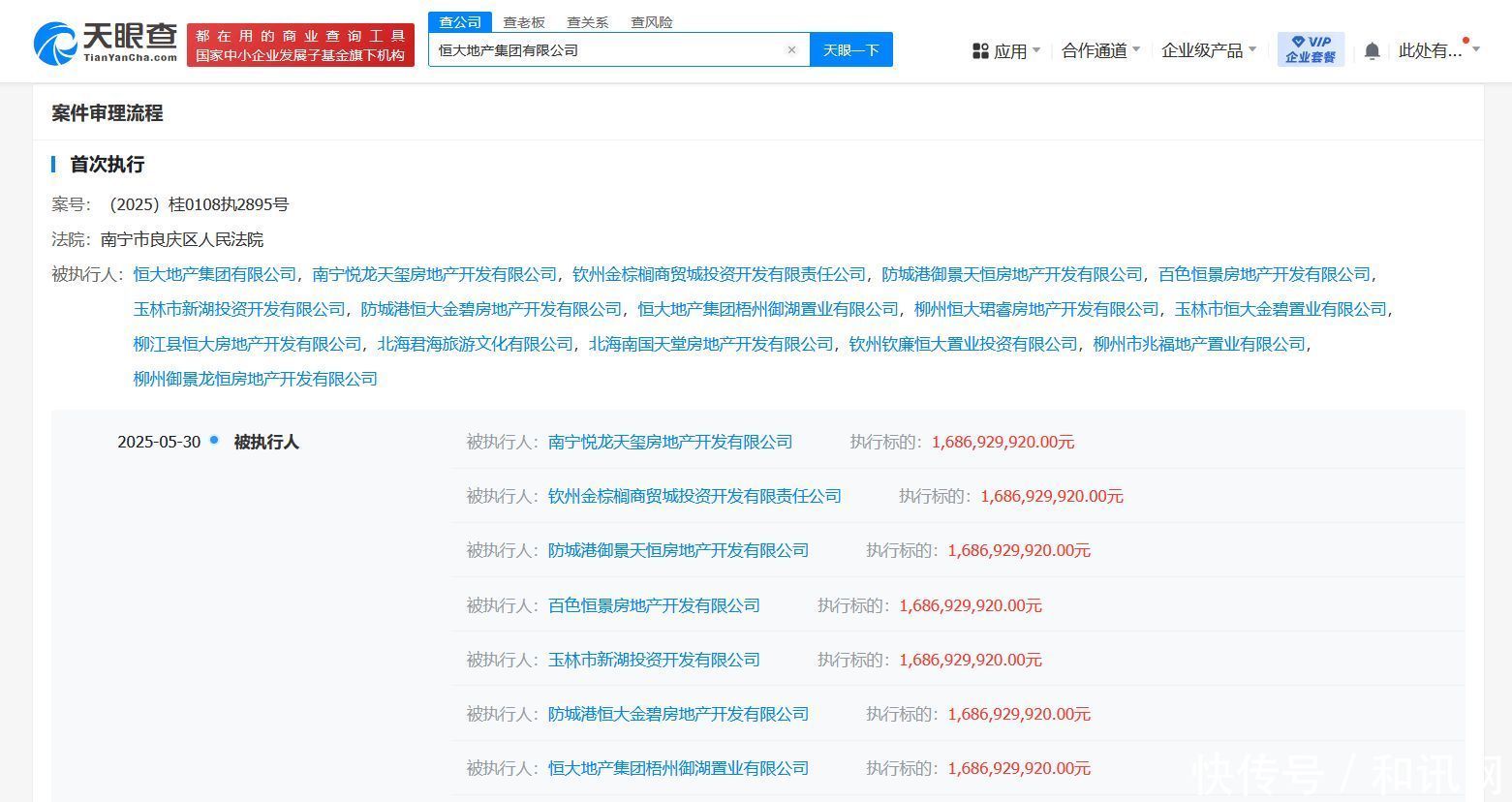Open 玉林市新湖投资开发有限公司 in top list
This screenshot has width=1512, height=802.
coord(239,309)
